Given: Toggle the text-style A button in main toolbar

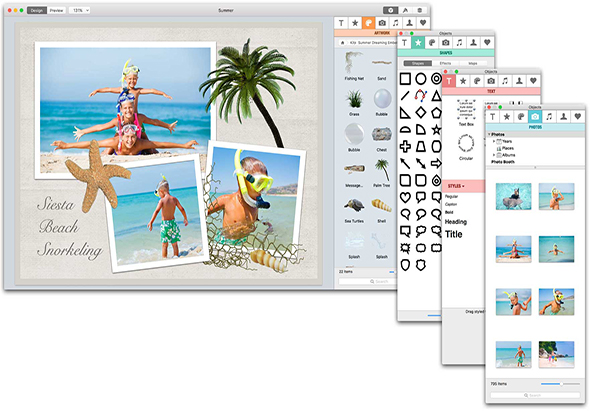Looking at the screenshot, I should pyautogui.click(x=406, y=11).
